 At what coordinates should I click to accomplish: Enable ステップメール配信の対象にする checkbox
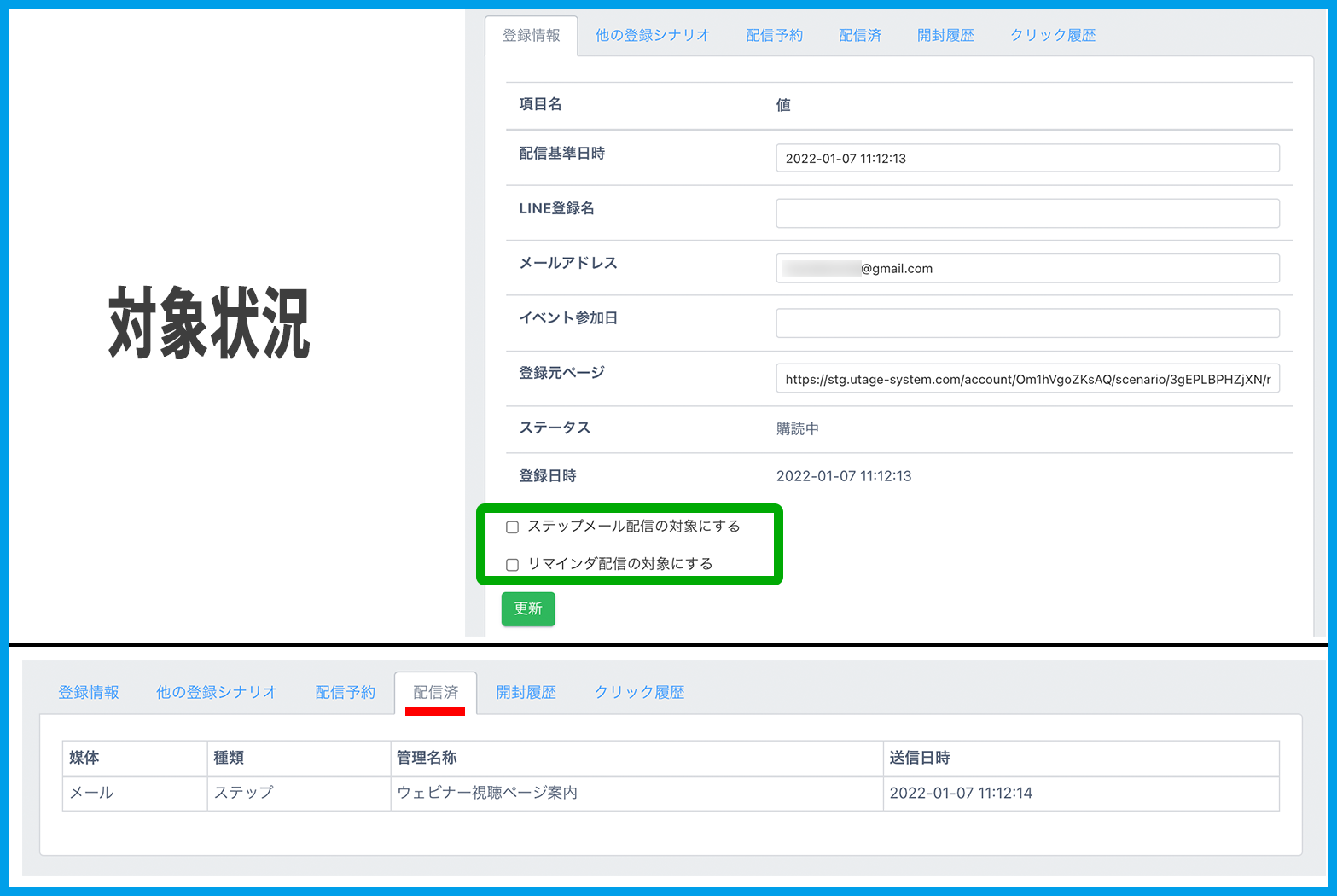(513, 527)
